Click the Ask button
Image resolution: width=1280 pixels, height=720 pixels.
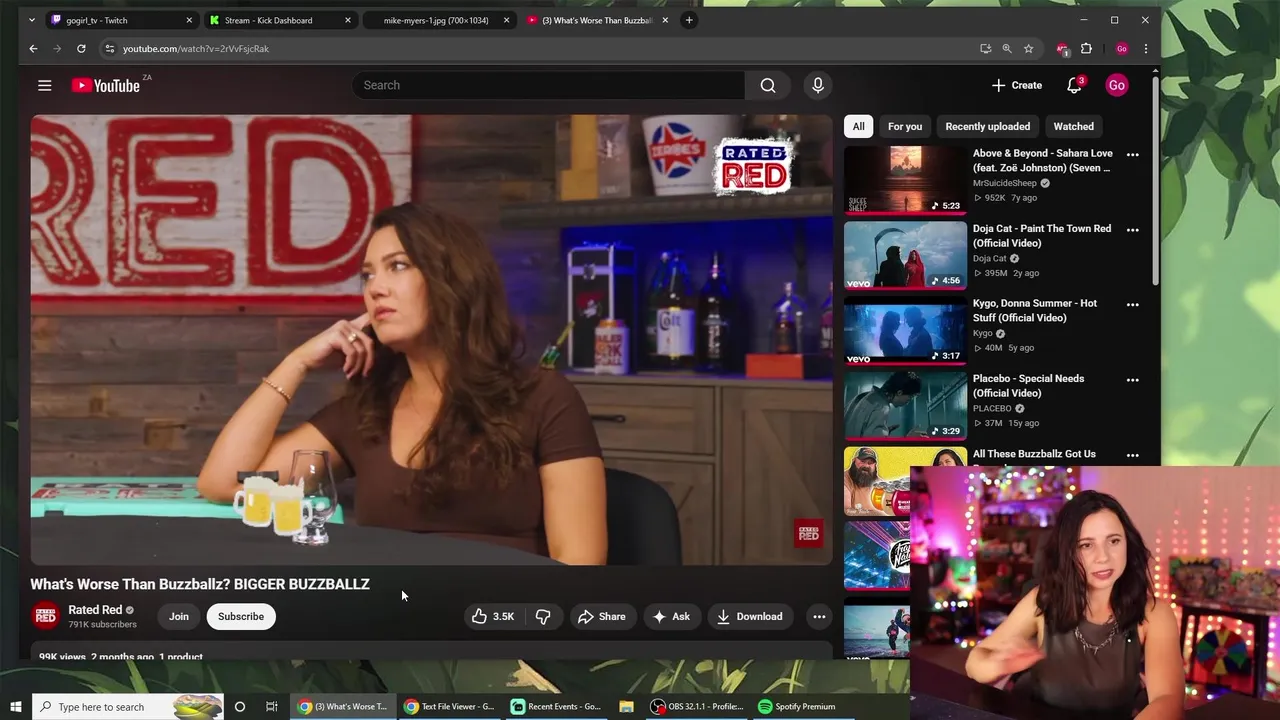click(671, 616)
